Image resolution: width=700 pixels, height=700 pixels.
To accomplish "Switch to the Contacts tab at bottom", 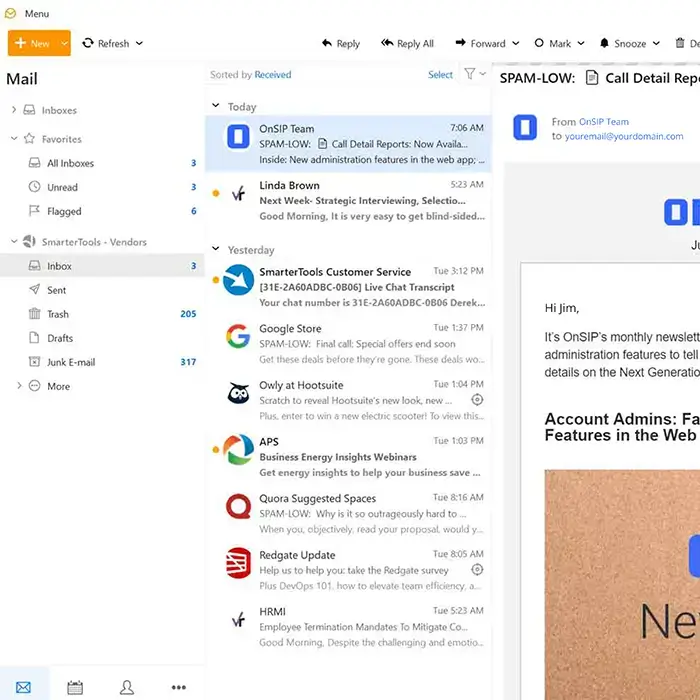I will pos(127,687).
